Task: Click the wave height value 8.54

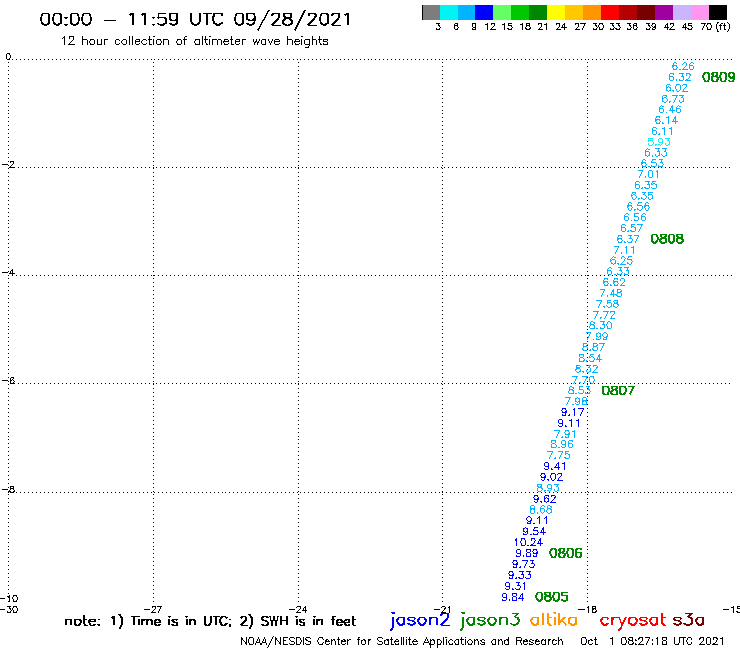Action: [x=590, y=358]
